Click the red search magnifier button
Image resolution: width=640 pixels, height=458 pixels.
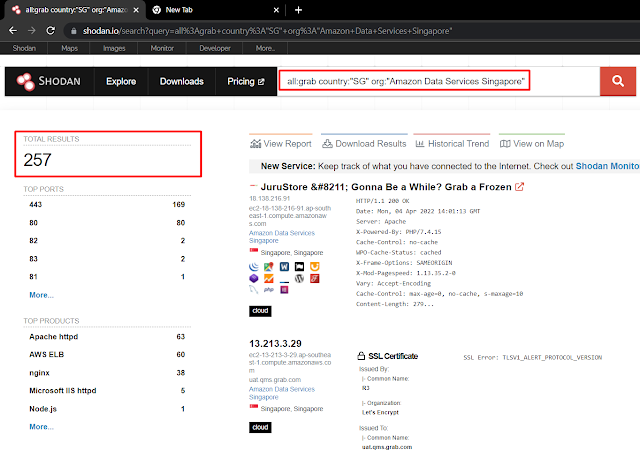pyautogui.click(x=618, y=81)
